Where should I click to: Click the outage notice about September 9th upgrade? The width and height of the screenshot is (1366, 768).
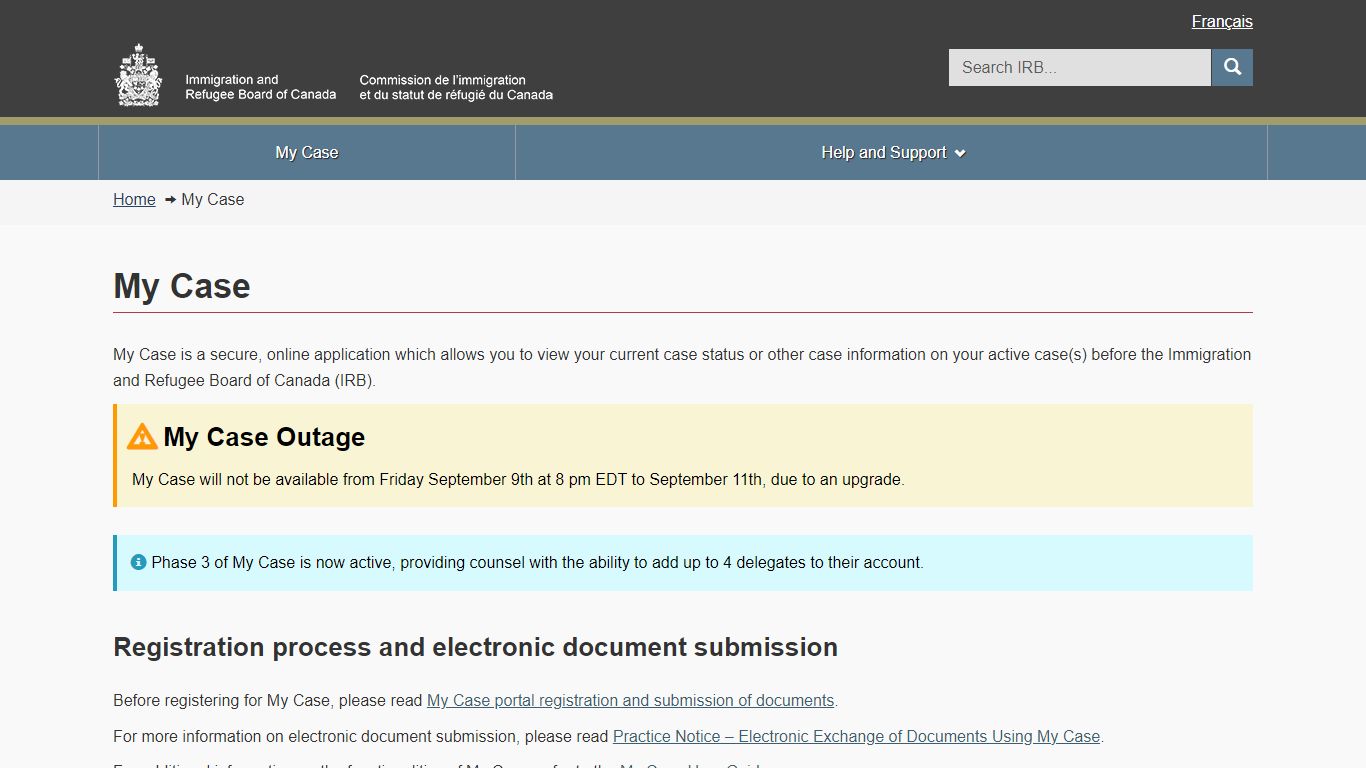click(x=518, y=479)
